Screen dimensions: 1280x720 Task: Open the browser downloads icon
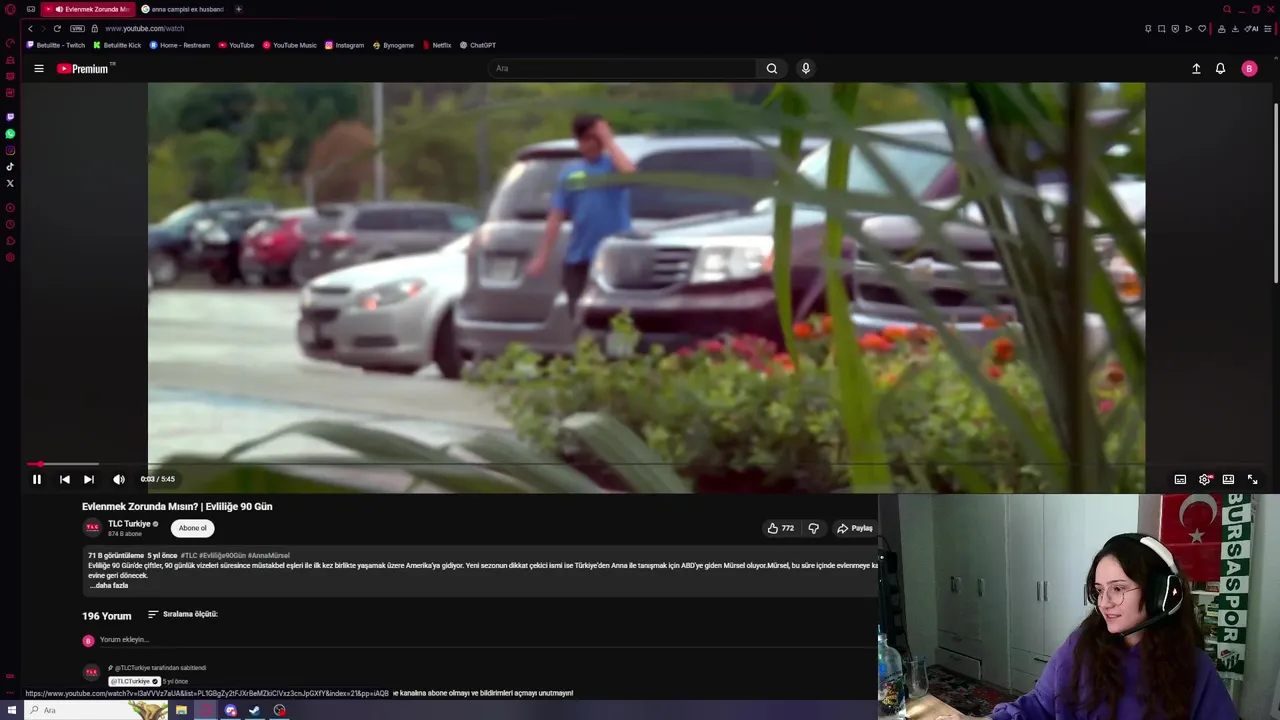click(1235, 29)
